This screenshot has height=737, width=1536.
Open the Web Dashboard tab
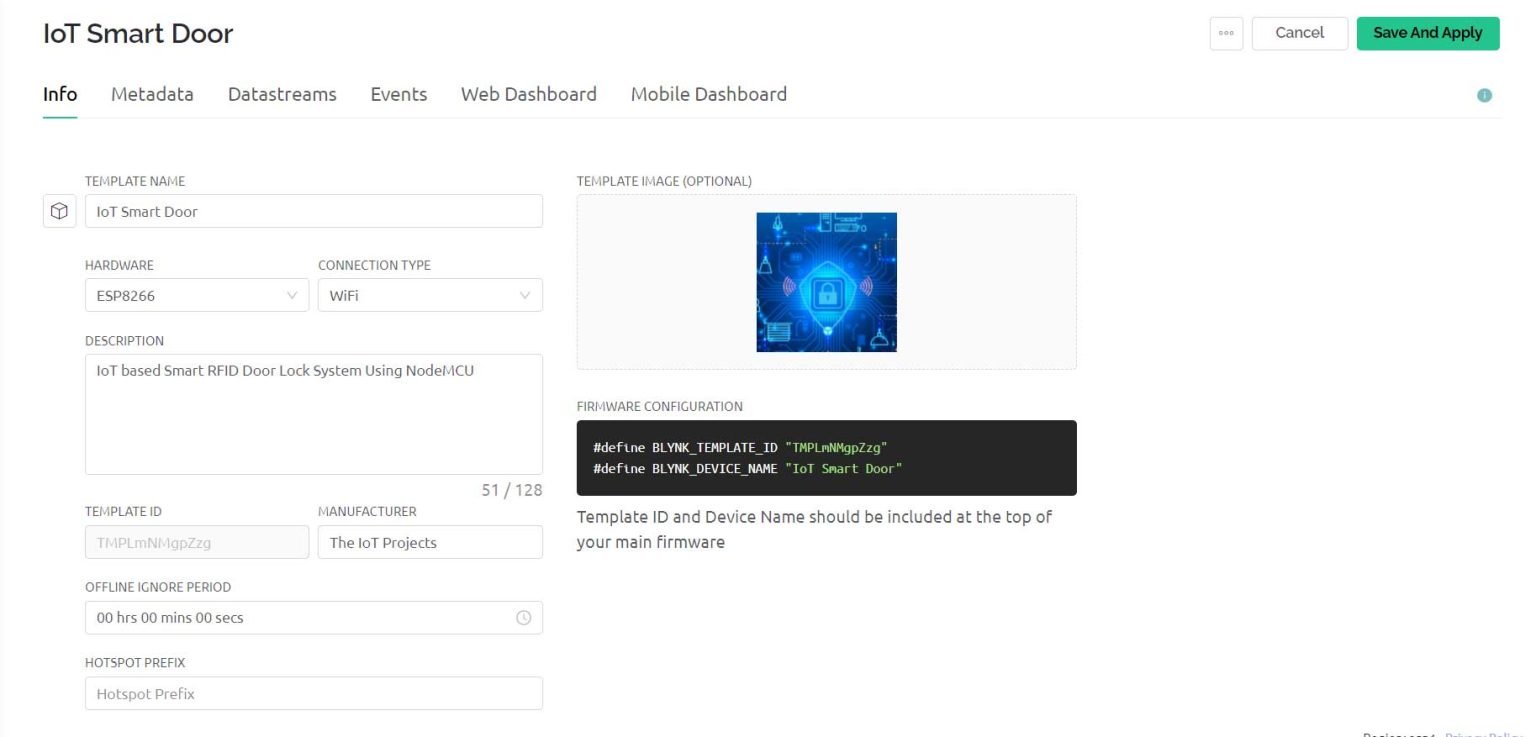coord(528,94)
